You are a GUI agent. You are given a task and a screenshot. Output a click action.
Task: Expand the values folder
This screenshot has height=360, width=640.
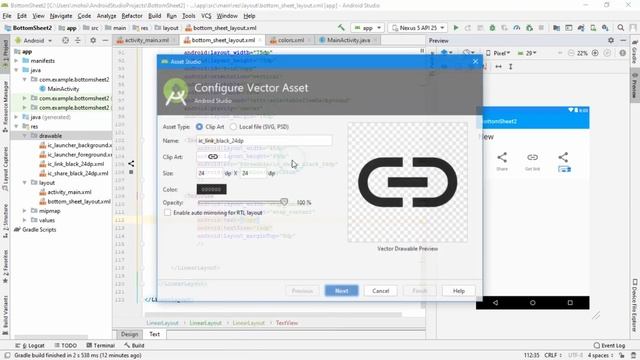[25, 220]
